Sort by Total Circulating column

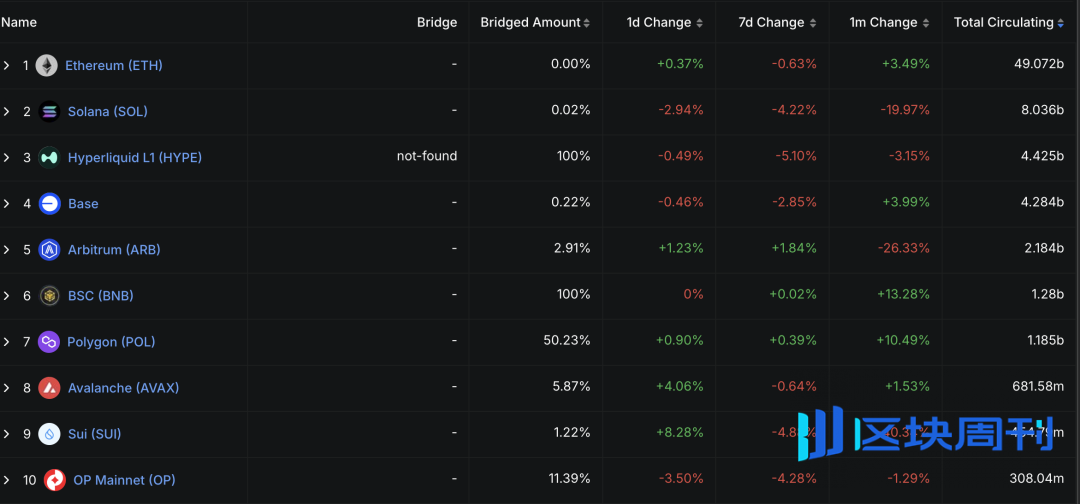[x=1008, y=22]
